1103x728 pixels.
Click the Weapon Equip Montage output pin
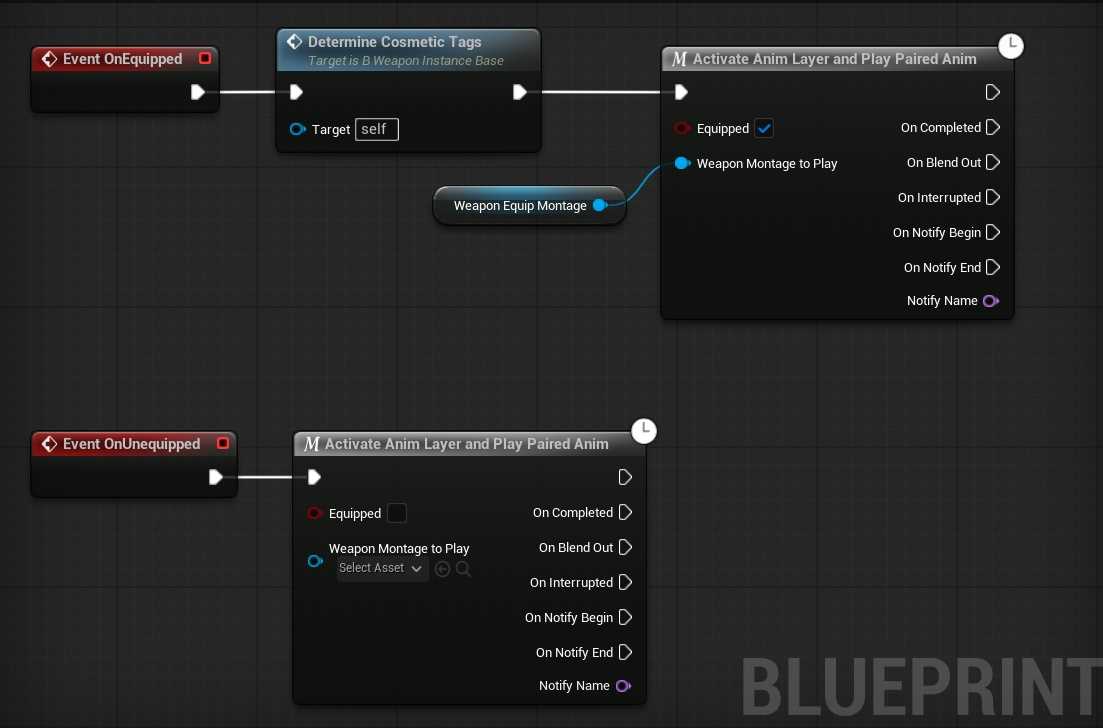coord(600,205)
